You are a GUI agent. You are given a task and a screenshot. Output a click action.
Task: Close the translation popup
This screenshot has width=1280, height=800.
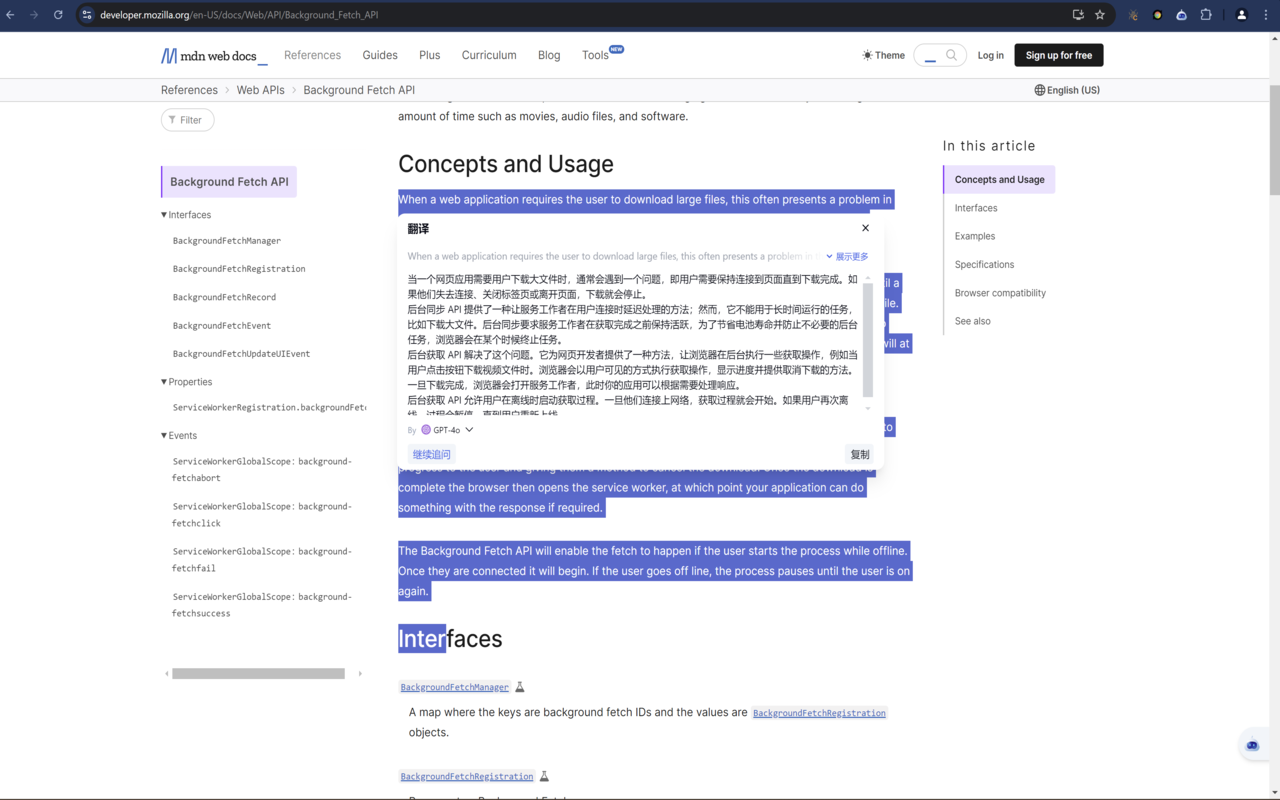(866, 228)
